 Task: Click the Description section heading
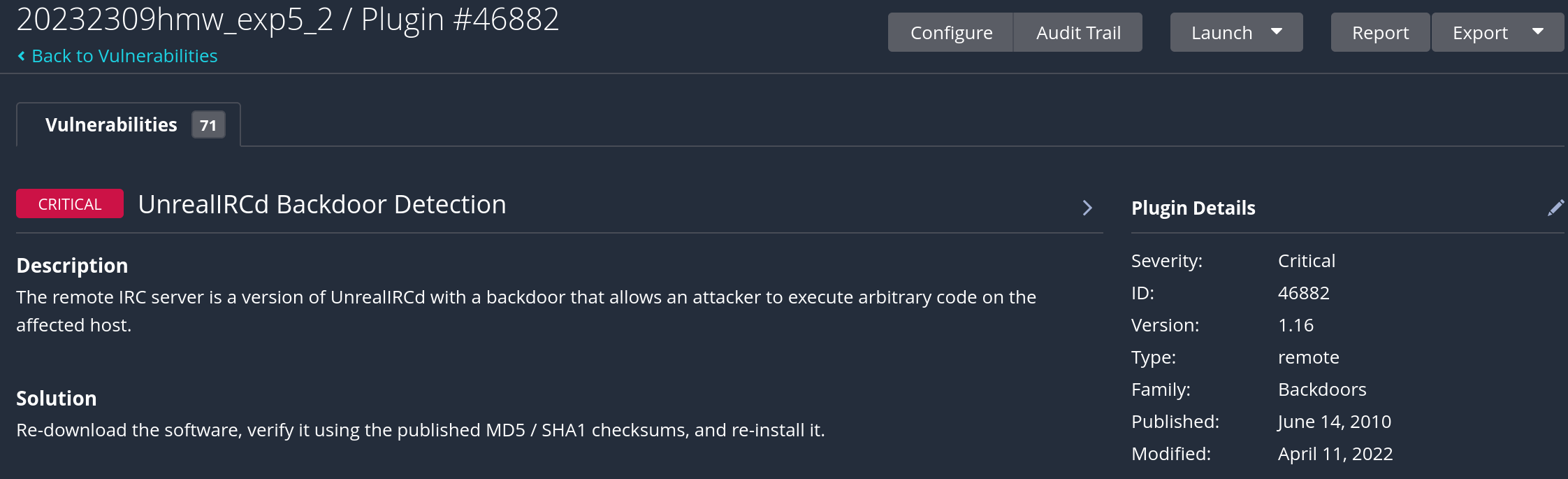pos(72,266)
